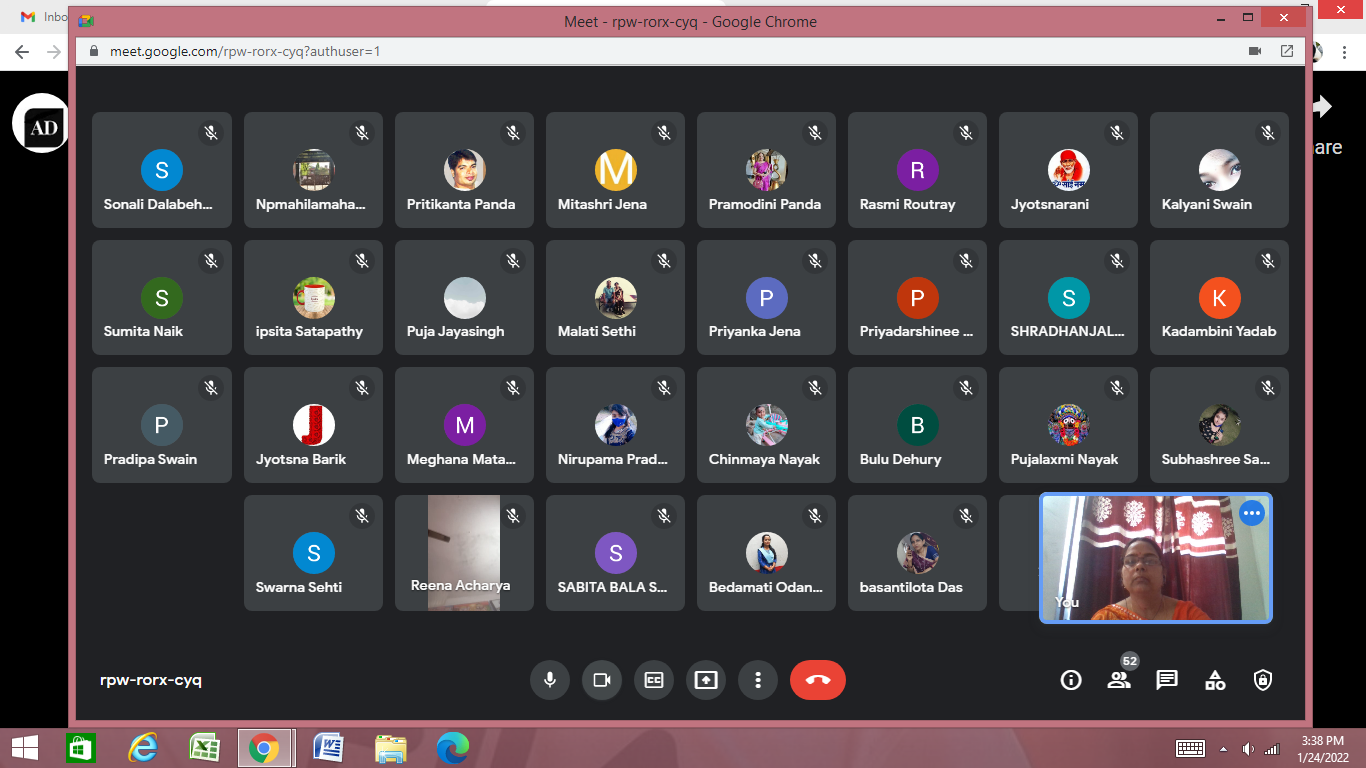
Task: Click the name Bedamati Odan...
Action: pyautogui.click(x=766, y=588)
